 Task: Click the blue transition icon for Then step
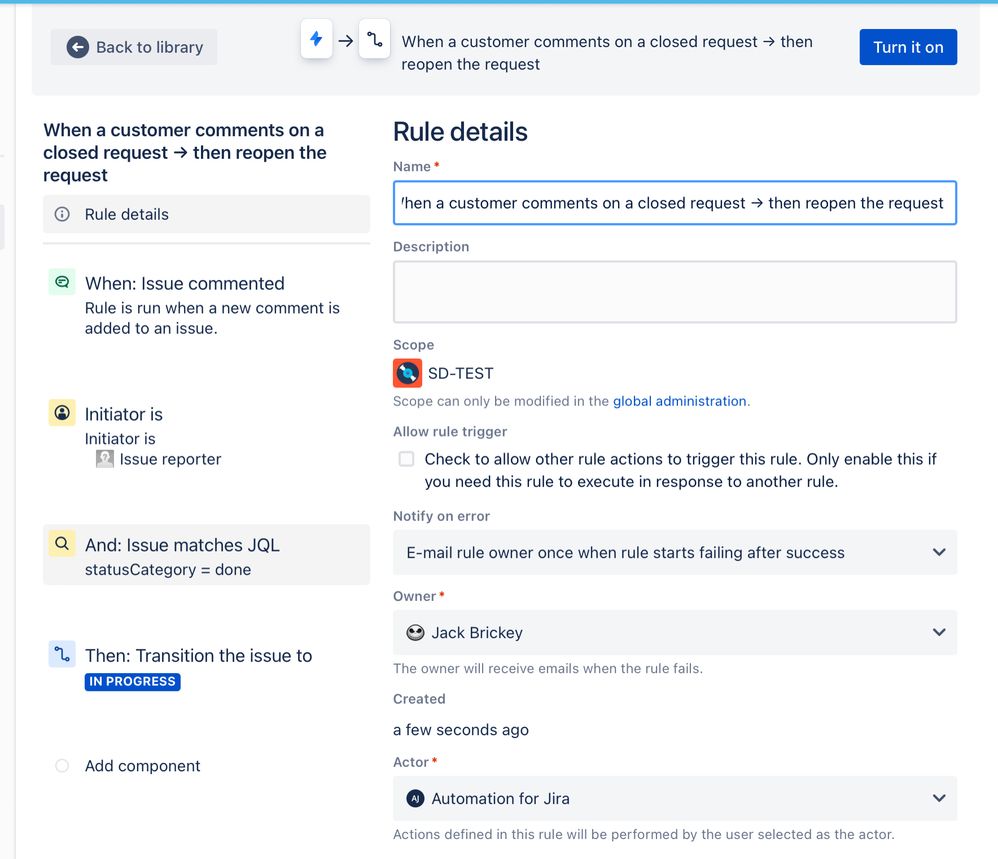coord(62,653)
